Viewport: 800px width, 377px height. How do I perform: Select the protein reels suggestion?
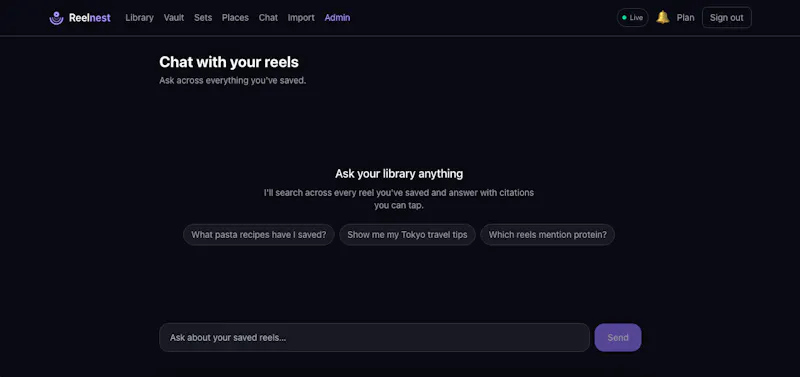pyautogui.click(x=547, y=235)
